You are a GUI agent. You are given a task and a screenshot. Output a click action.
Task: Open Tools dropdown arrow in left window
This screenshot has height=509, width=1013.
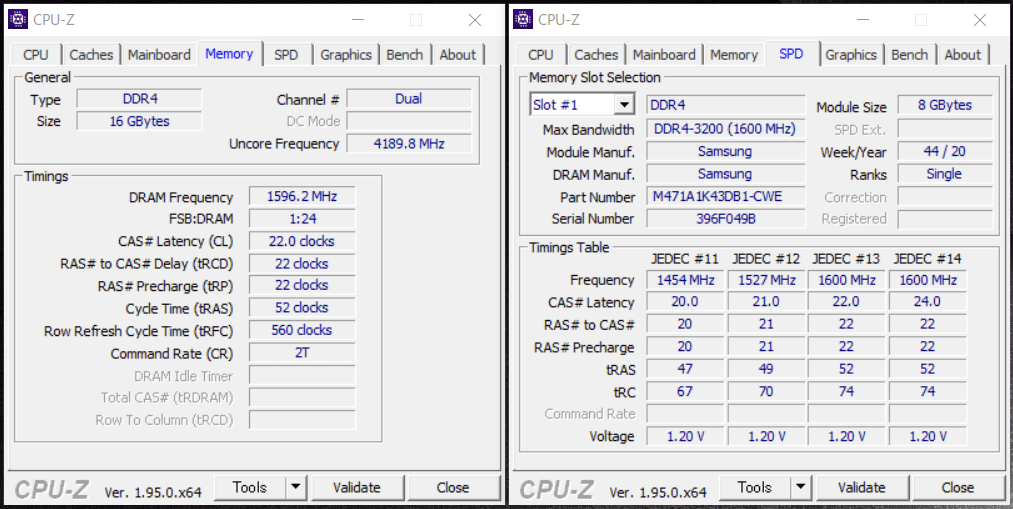pyautogui.click(x=296, y=488)
